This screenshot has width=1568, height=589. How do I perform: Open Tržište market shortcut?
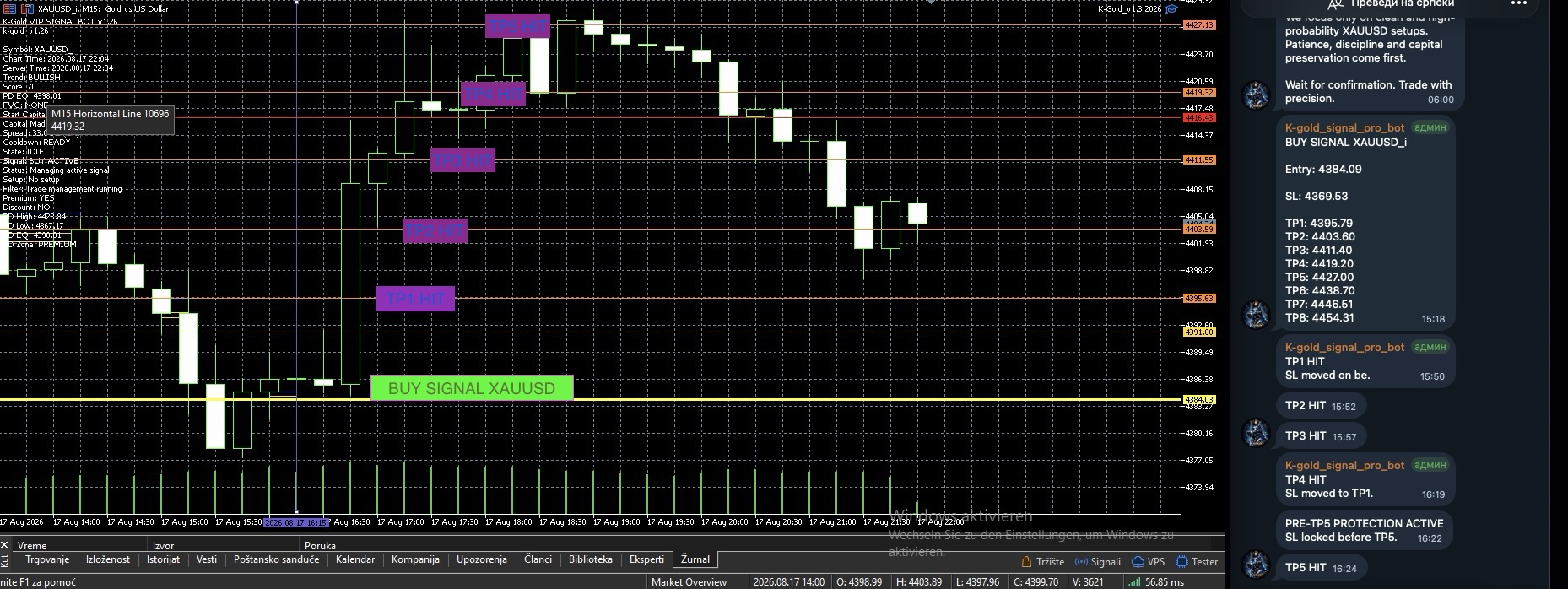(x=1042, y=562)
